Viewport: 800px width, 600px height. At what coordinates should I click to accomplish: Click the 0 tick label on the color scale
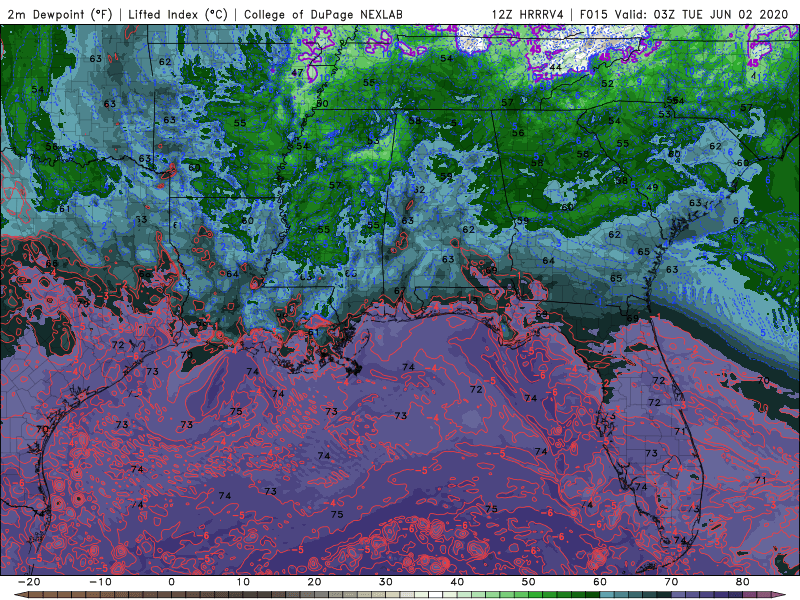[x=171, y=582]
